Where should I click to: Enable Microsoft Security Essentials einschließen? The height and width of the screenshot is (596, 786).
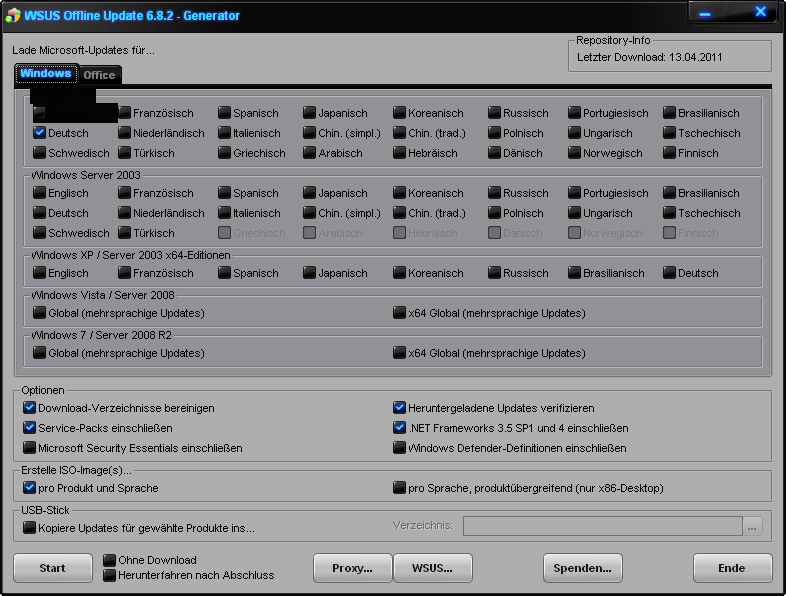30,448
